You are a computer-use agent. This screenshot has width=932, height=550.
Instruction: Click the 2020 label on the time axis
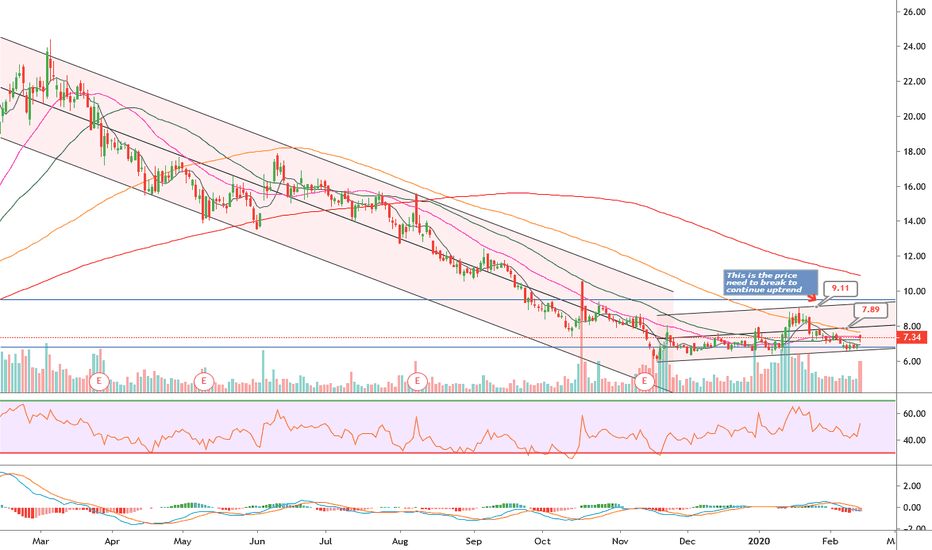point(759,541)
